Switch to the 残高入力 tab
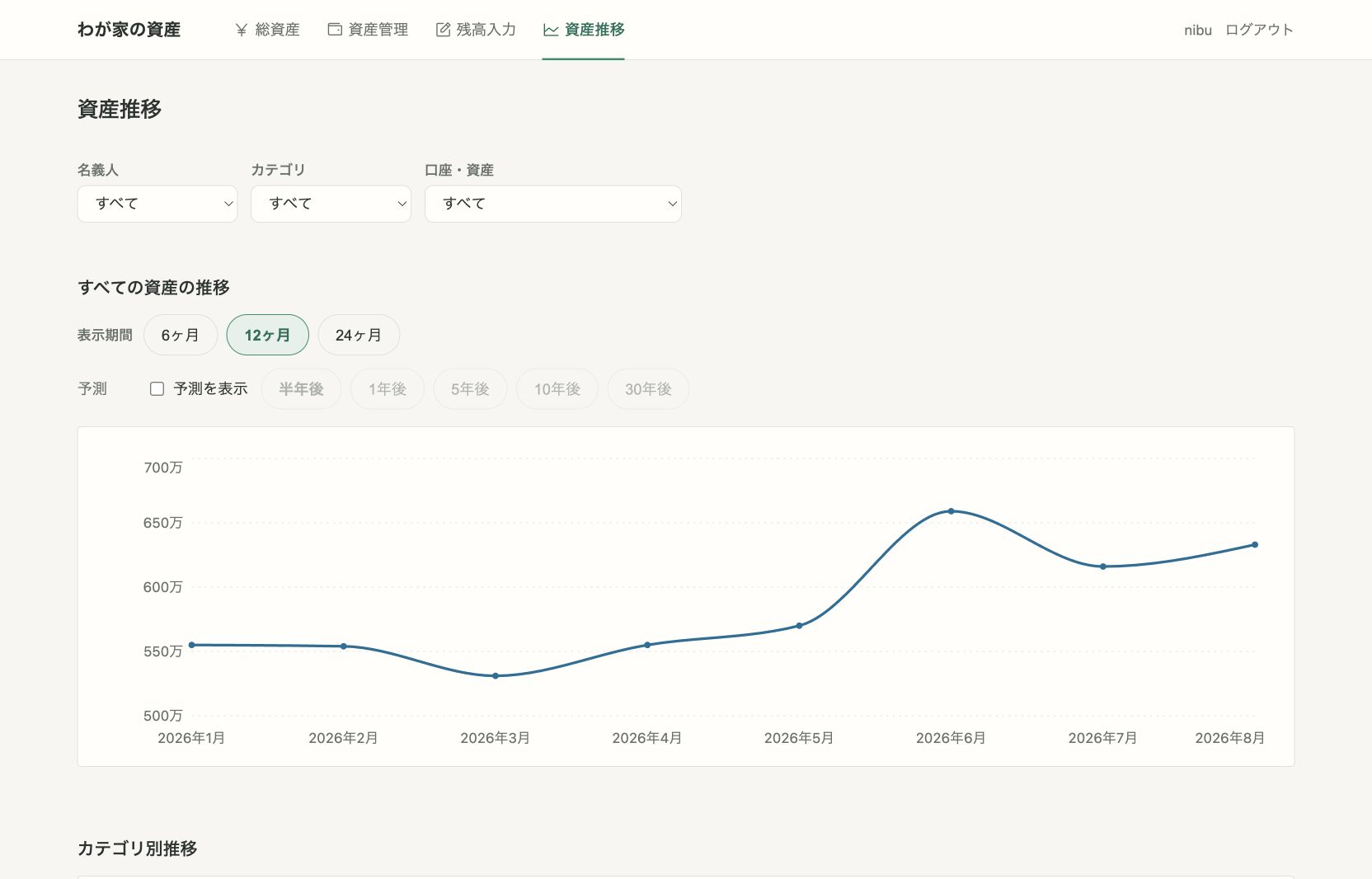Image resolution: width=1372 pixels, height=879 pixels. (476, 30)
